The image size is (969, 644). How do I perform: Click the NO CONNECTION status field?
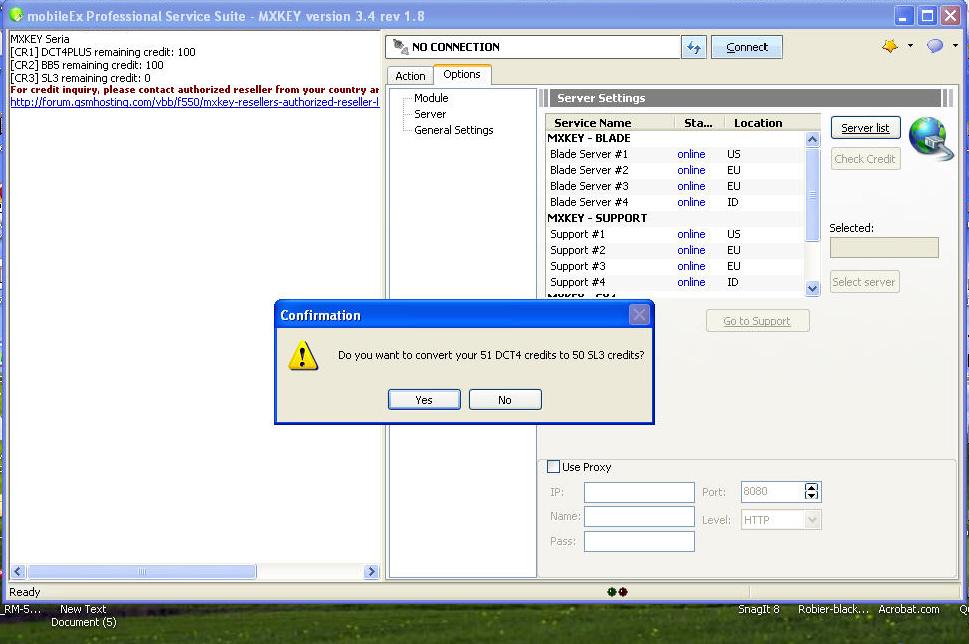pos(533,47)
